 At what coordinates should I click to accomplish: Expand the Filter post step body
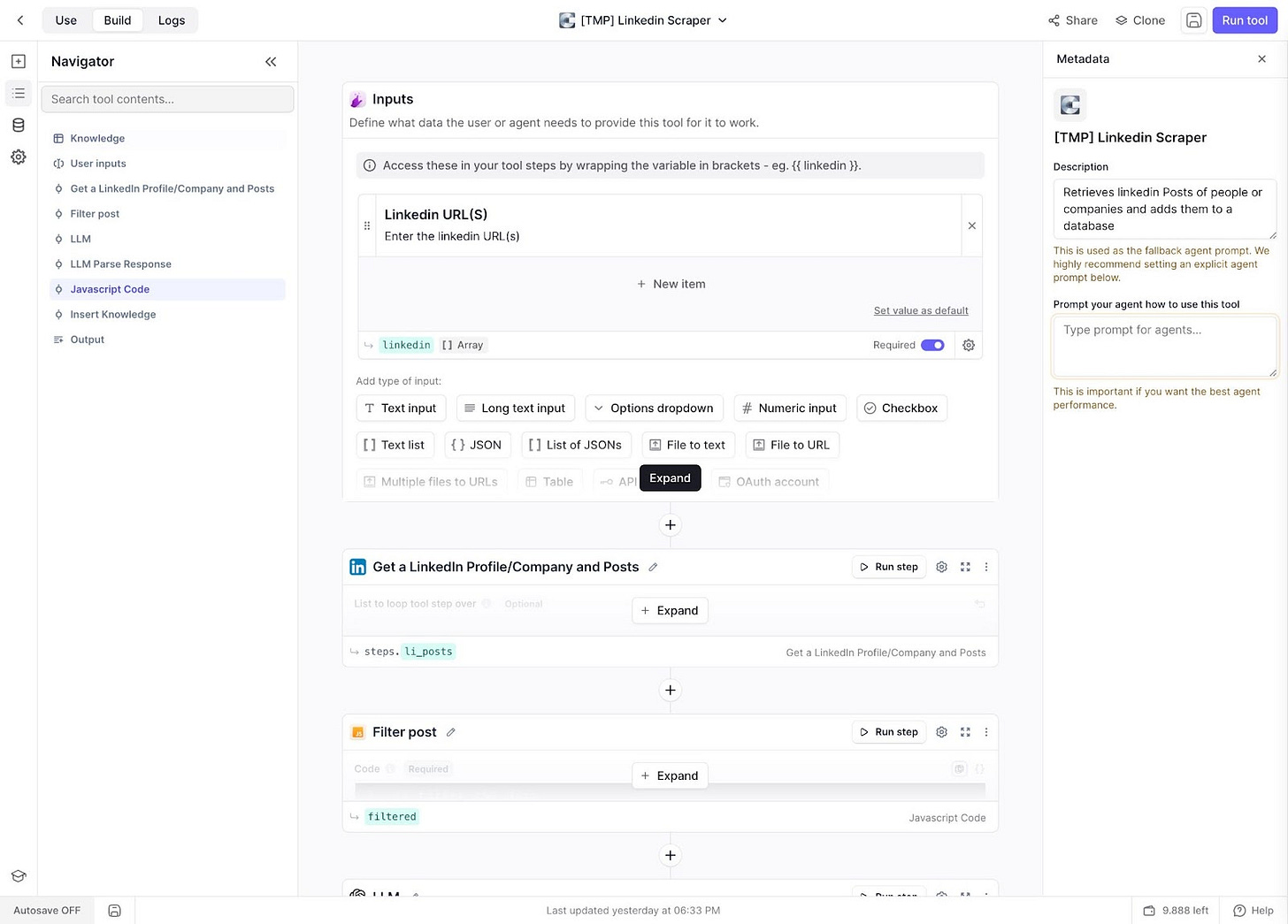(670, 776)
